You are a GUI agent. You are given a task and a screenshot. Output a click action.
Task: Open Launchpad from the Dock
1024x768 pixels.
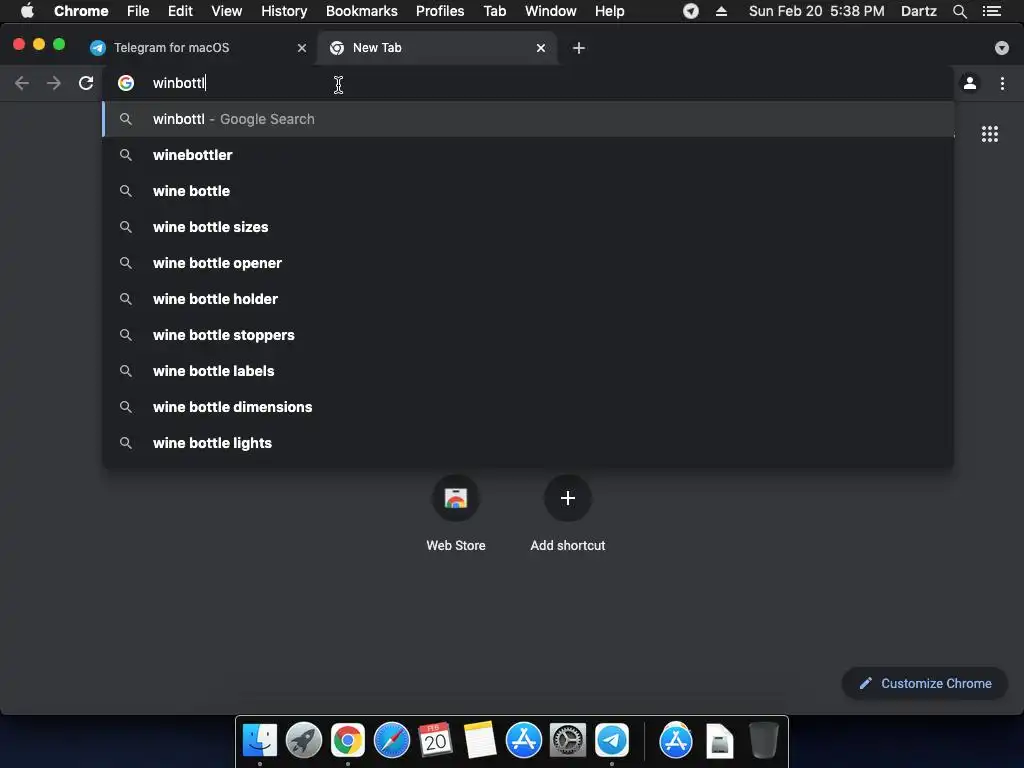(x=304, y=741)
